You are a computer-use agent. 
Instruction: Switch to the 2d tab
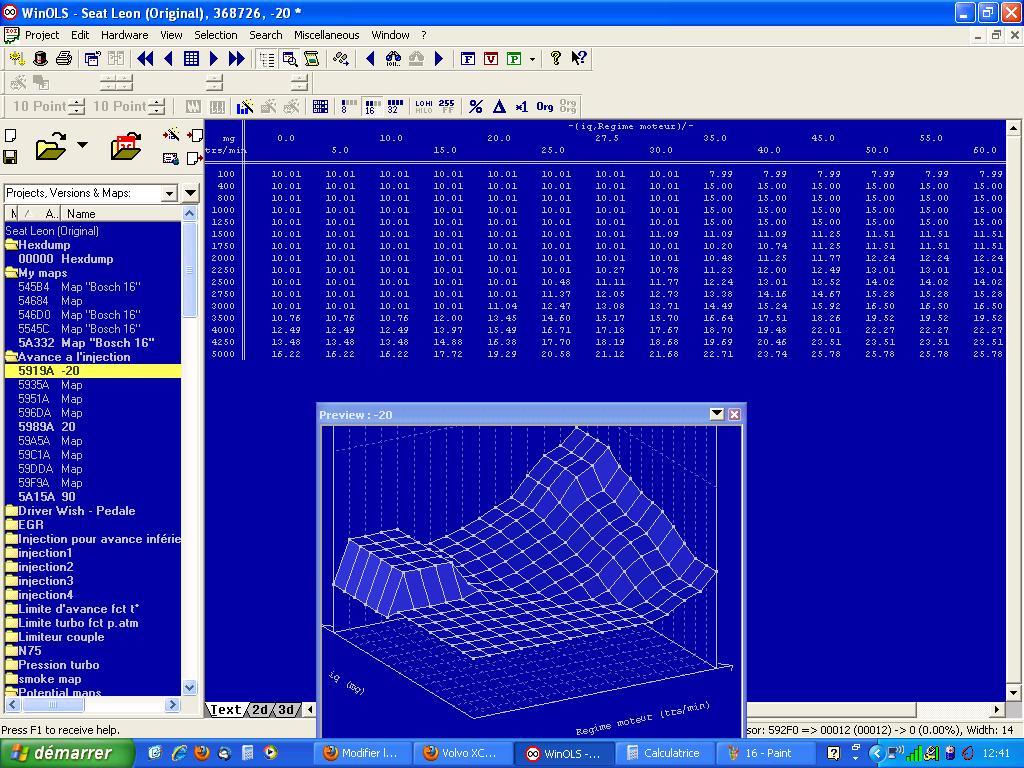coord(260,709)
